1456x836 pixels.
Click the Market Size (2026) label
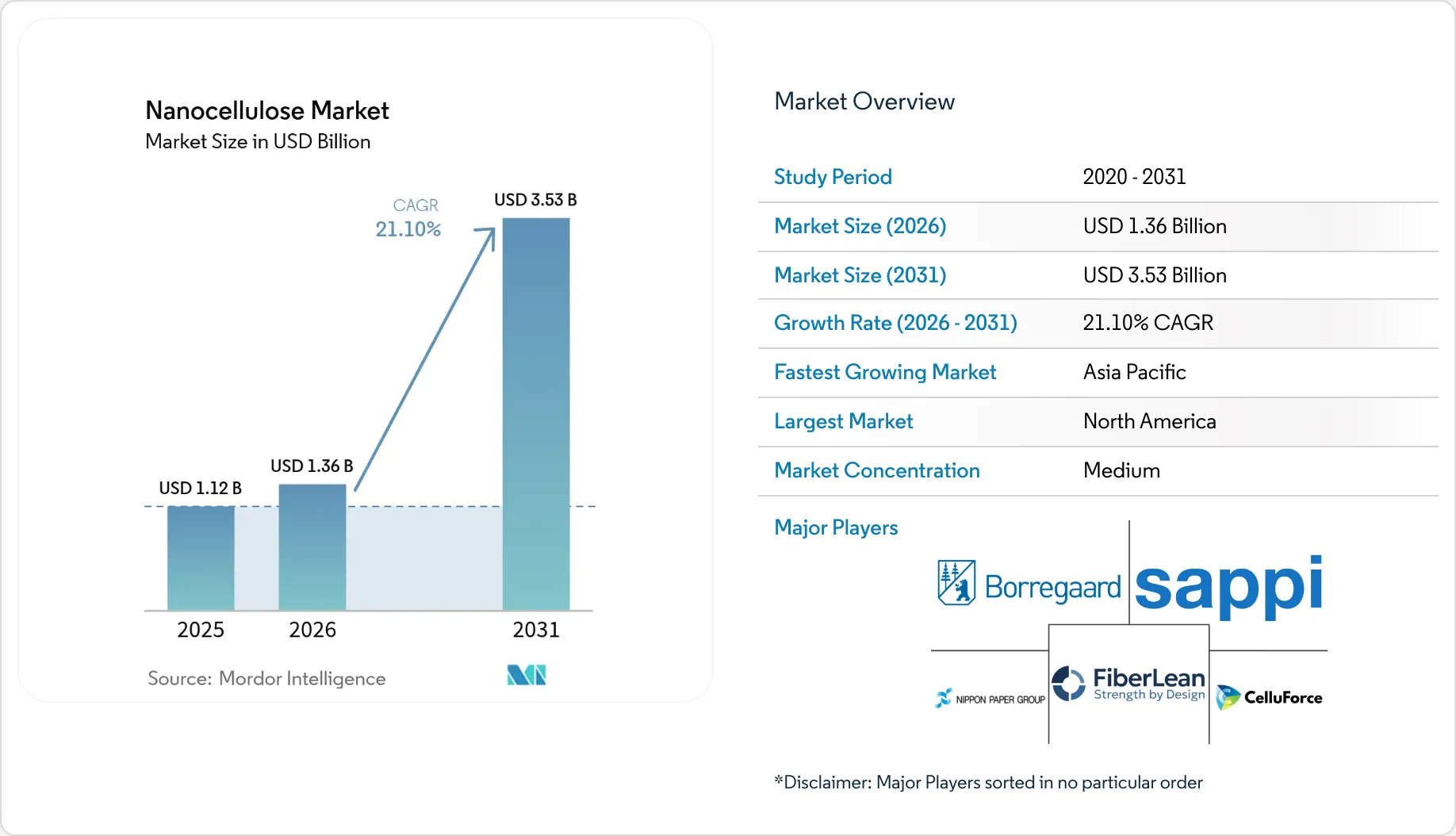[x=860, y=226]
